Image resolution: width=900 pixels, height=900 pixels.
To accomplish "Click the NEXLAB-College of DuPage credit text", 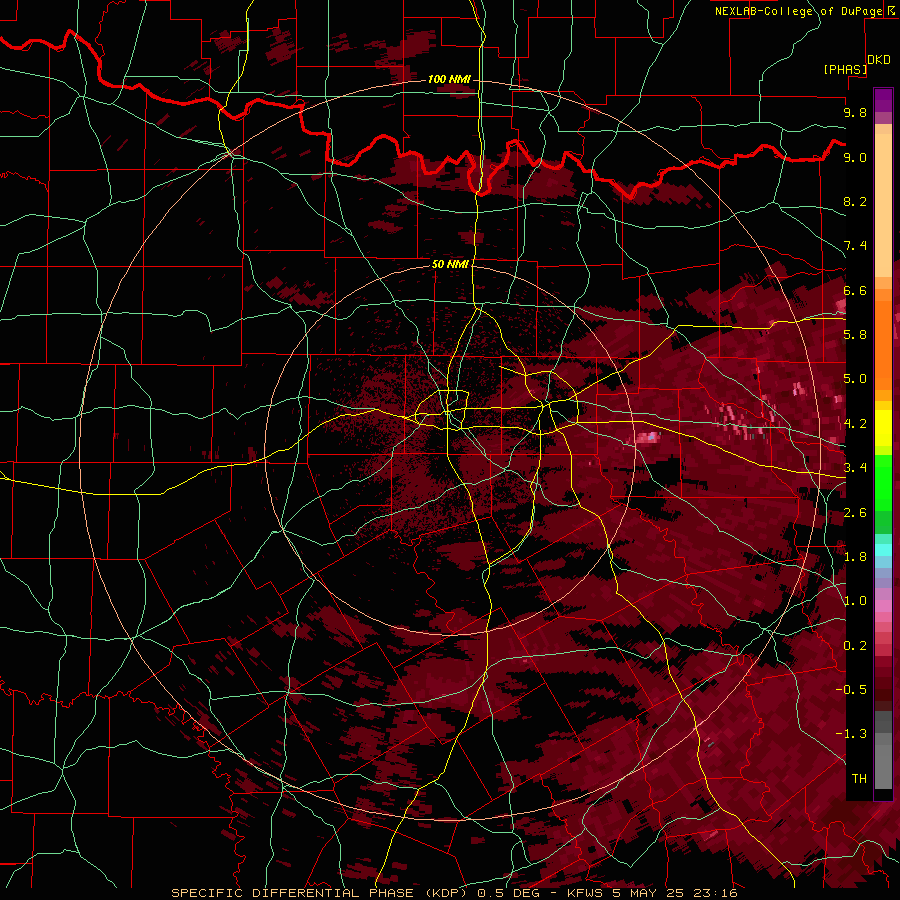I will [x=798, y=11].
